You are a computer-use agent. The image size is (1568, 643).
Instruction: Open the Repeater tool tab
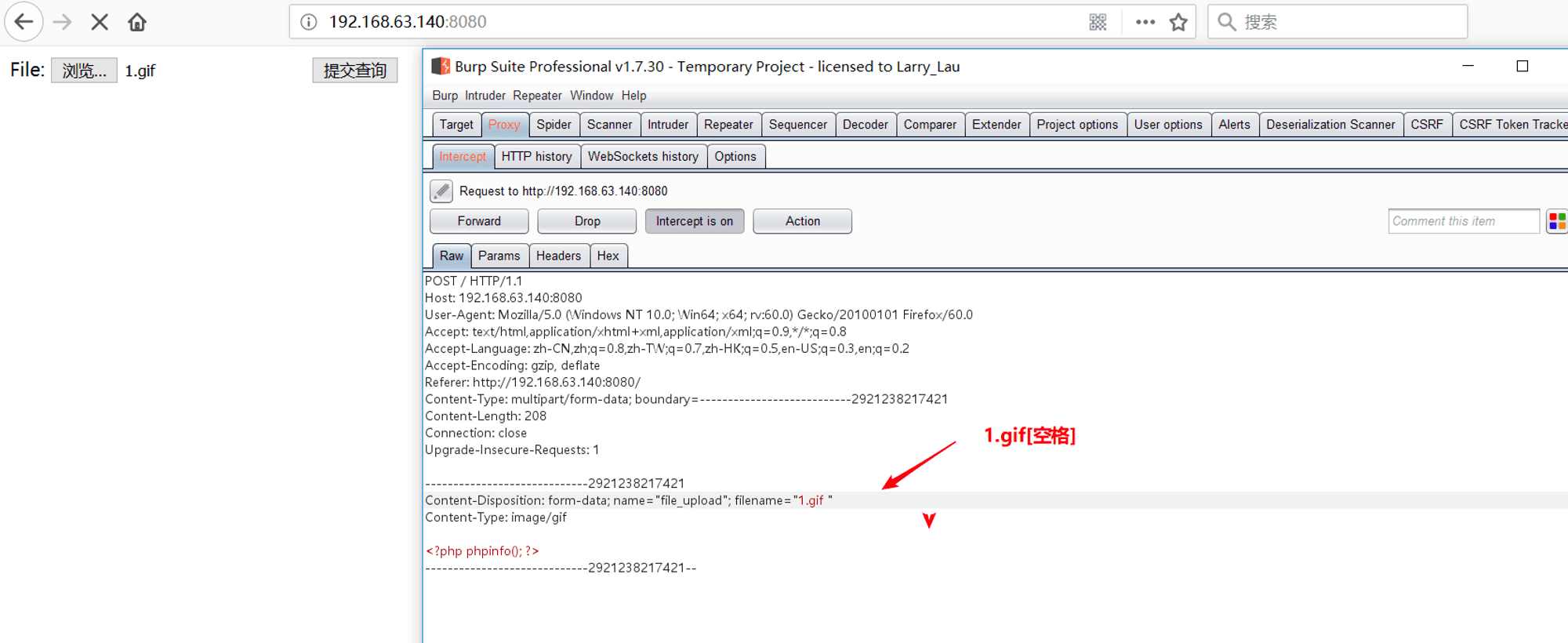tap(728, 125)
